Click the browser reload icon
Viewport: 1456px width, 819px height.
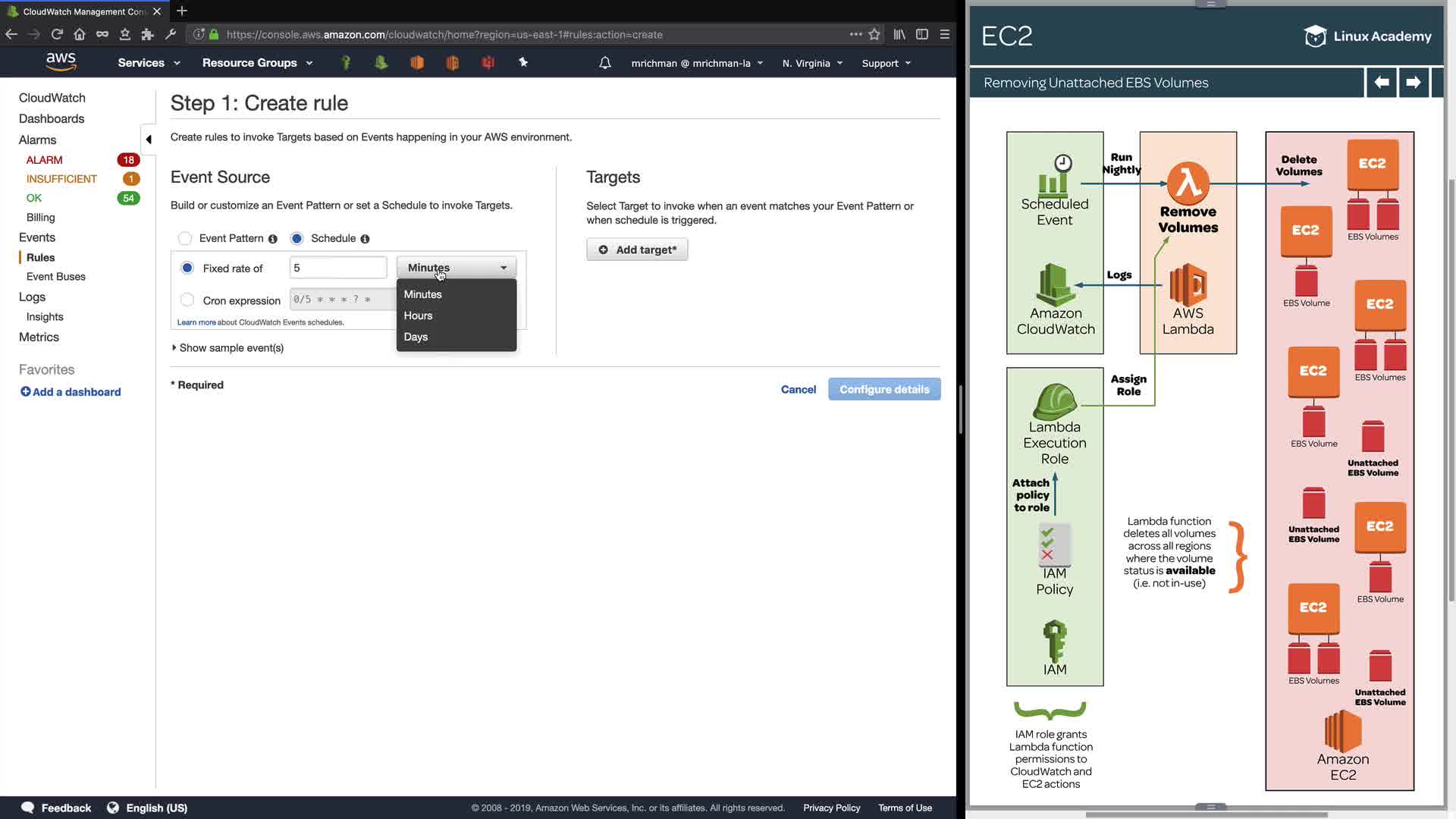56,34
